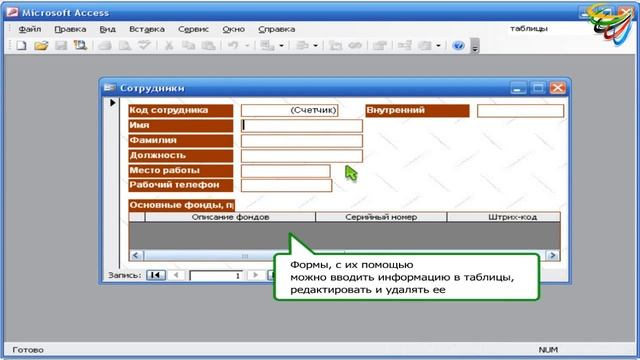Click the record number box
640x360 pixels.
(x=216, y=276)
